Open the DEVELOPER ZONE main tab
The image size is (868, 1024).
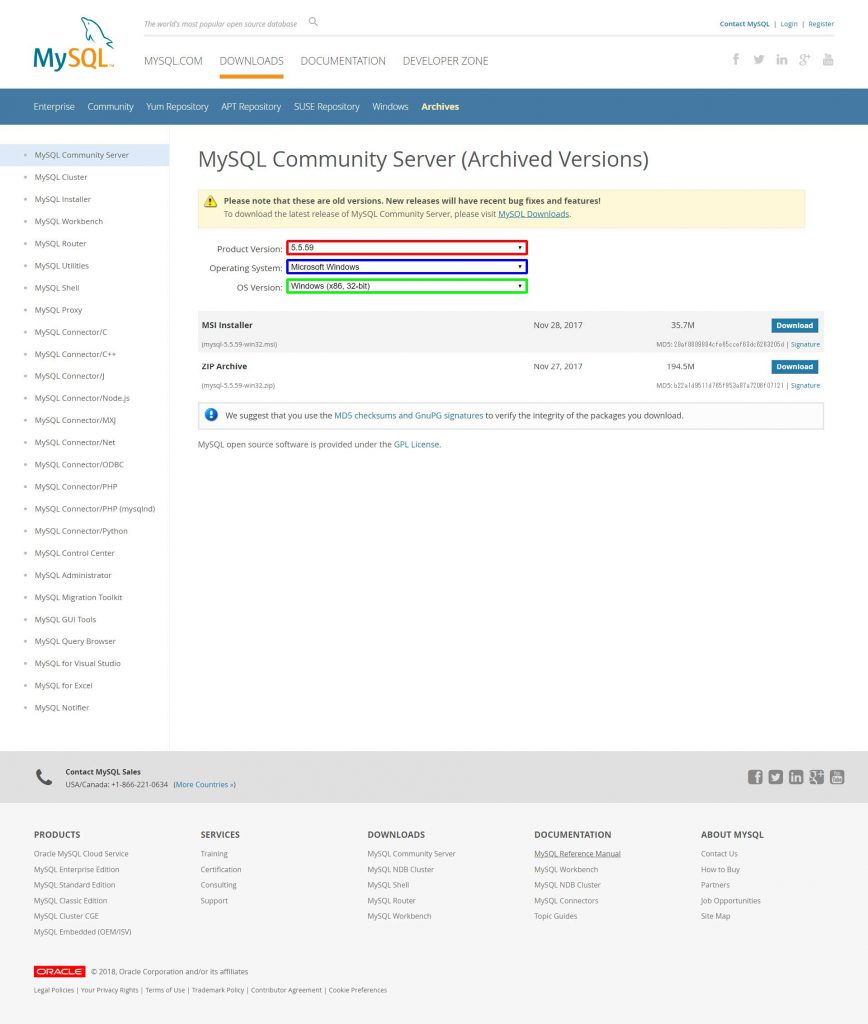pos(445,61)
